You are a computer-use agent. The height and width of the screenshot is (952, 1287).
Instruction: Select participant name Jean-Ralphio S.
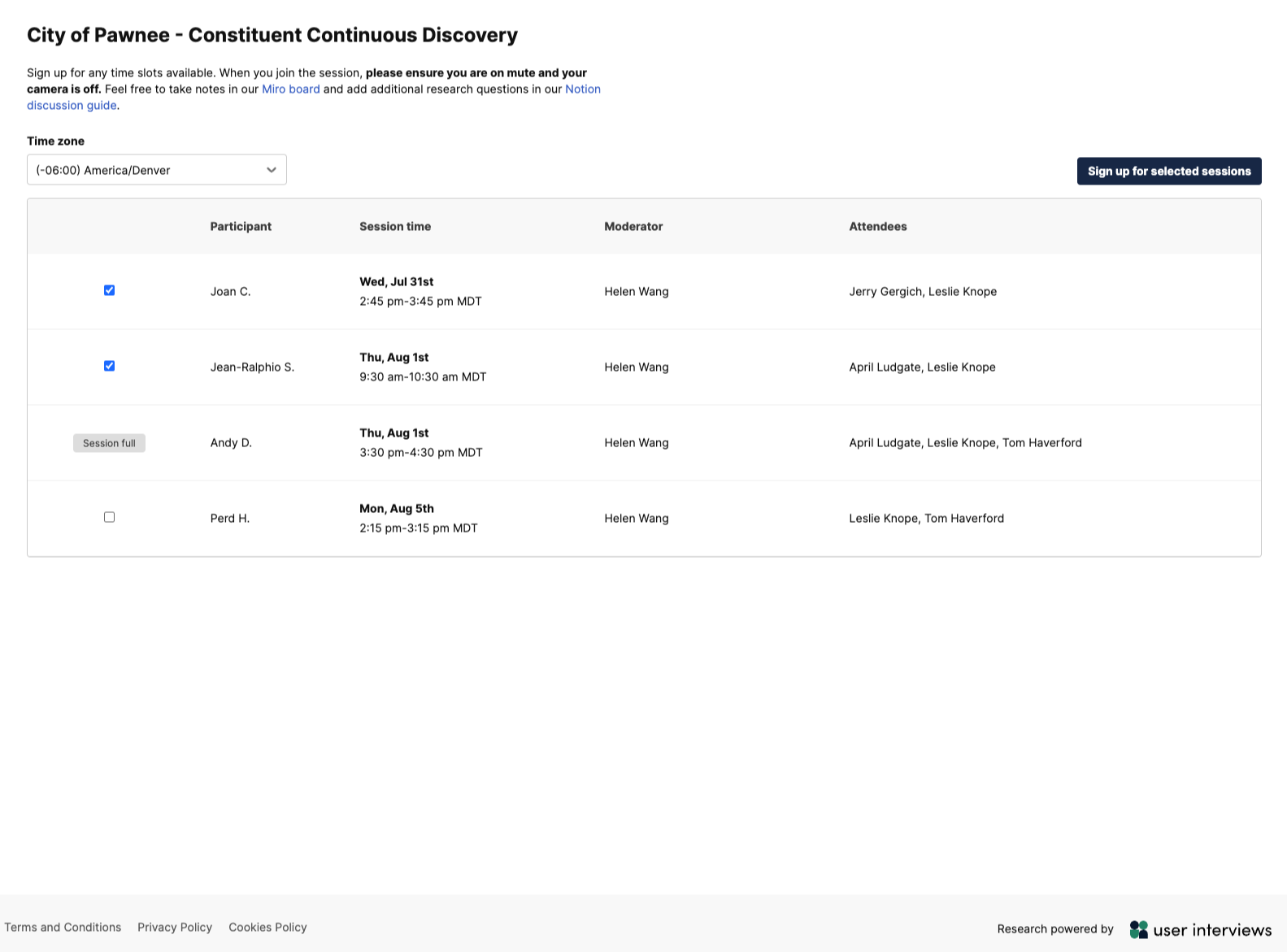(x=252, y=367)
